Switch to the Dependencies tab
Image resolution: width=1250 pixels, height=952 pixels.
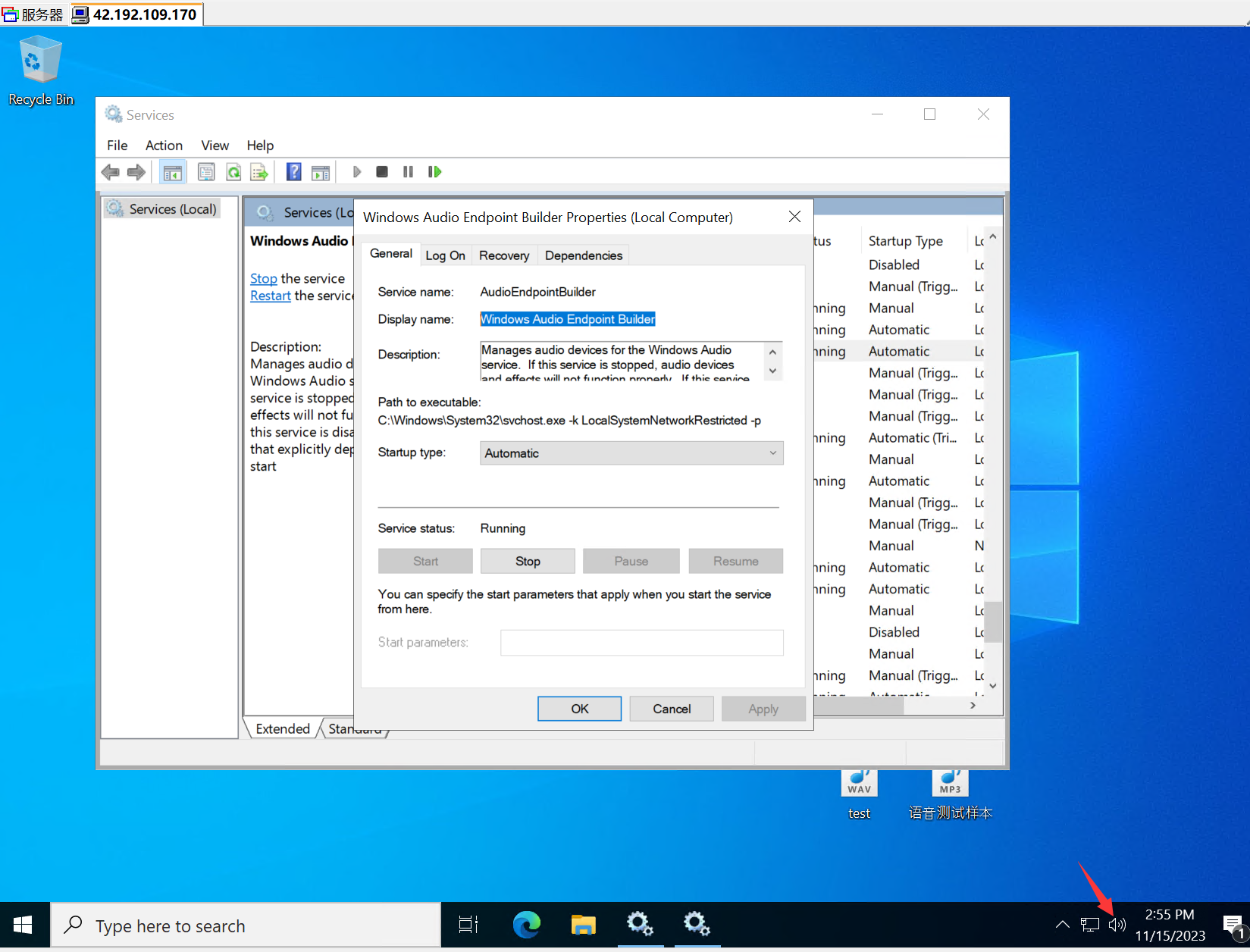(584, 255)
